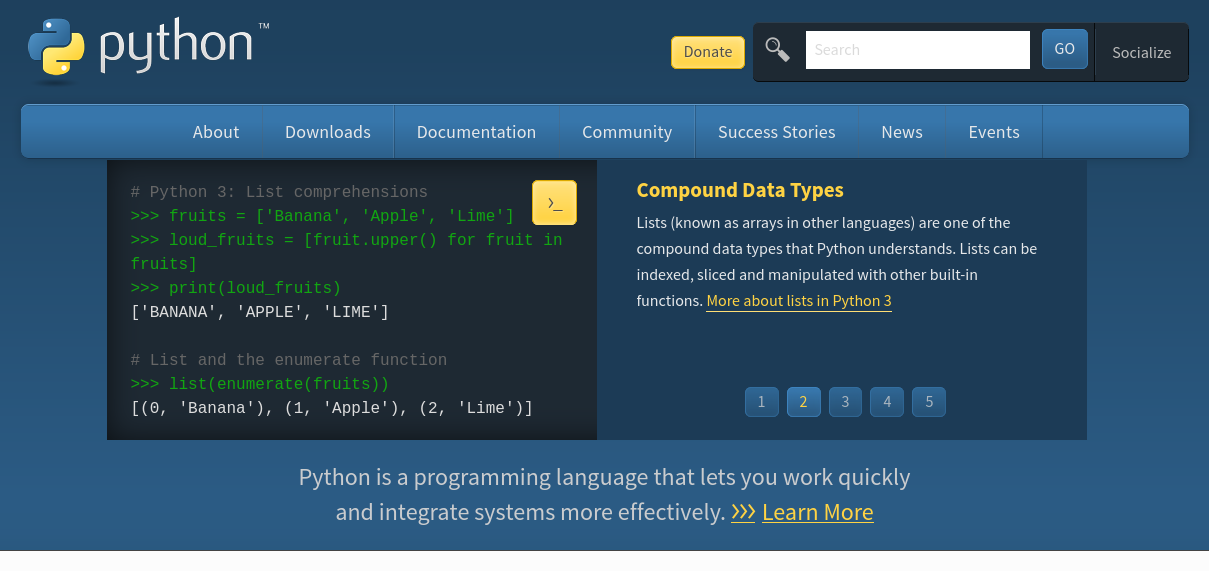1209x571 pixels.
Task: Click the GO search button
Action: [1065, 49]
